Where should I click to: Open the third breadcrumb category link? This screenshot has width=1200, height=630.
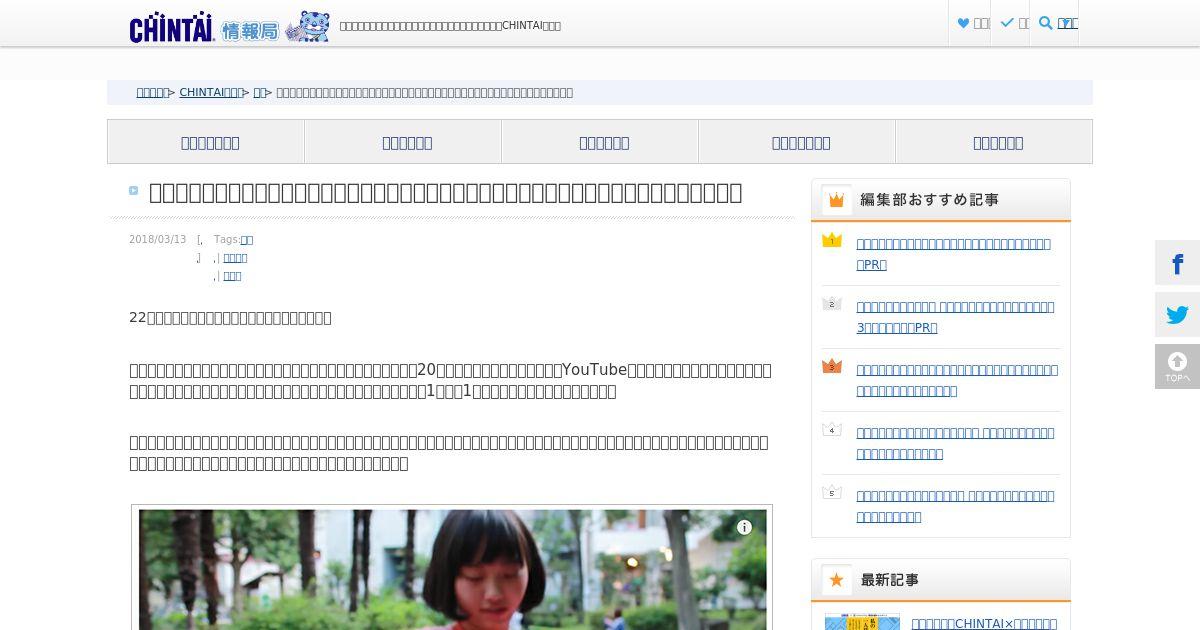tap(259, 92)
